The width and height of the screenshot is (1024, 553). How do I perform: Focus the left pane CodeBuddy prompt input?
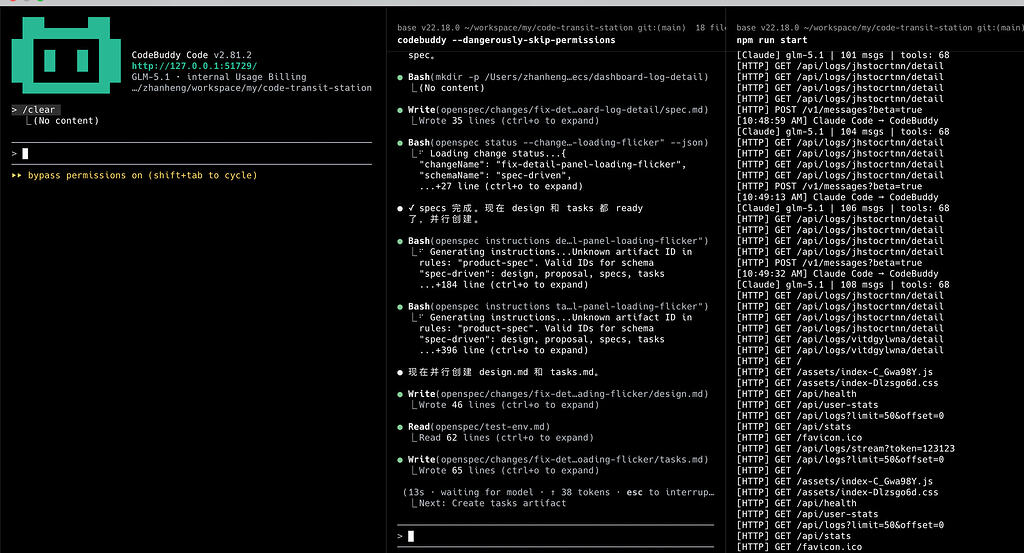tap(192, 153)
